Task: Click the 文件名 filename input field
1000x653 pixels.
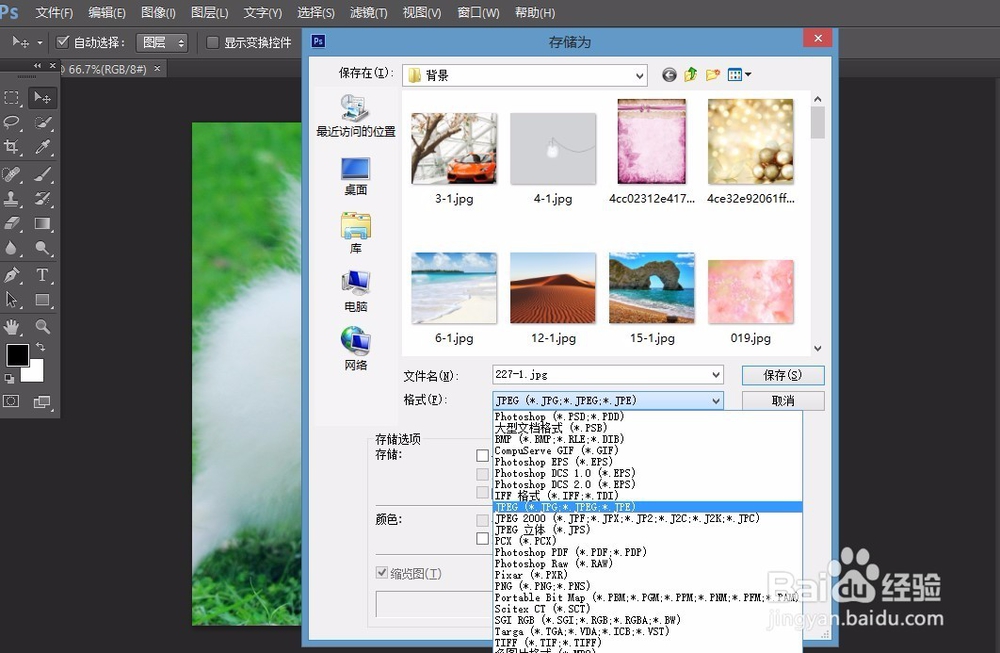Action: click(600, 375)
